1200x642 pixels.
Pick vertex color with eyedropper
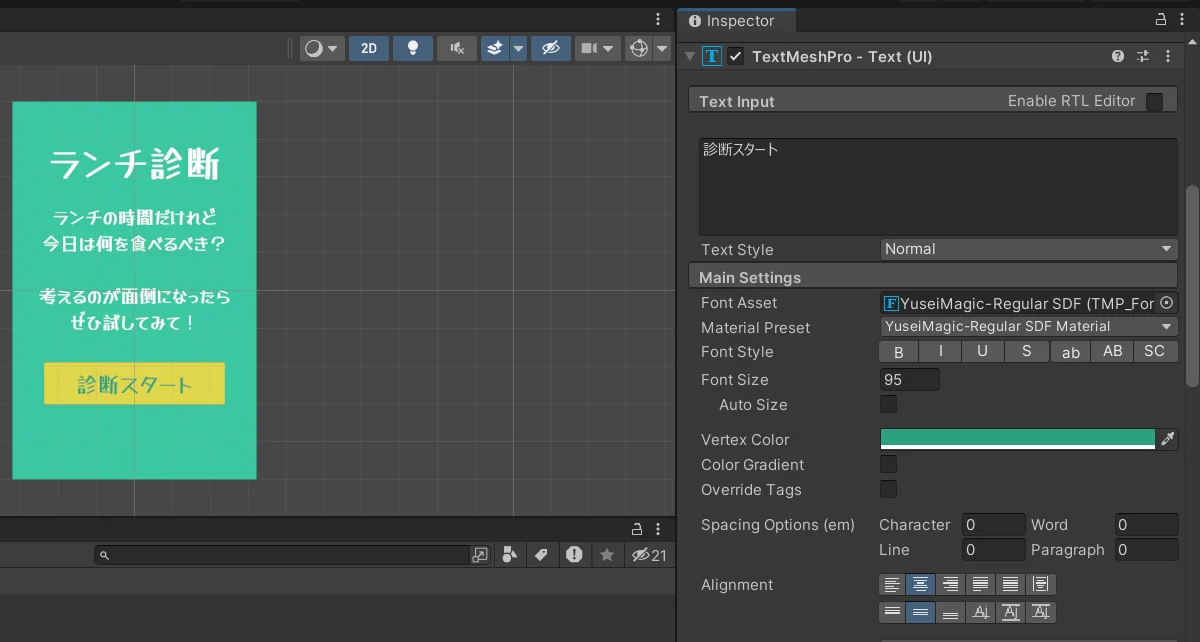point(1167,439)
